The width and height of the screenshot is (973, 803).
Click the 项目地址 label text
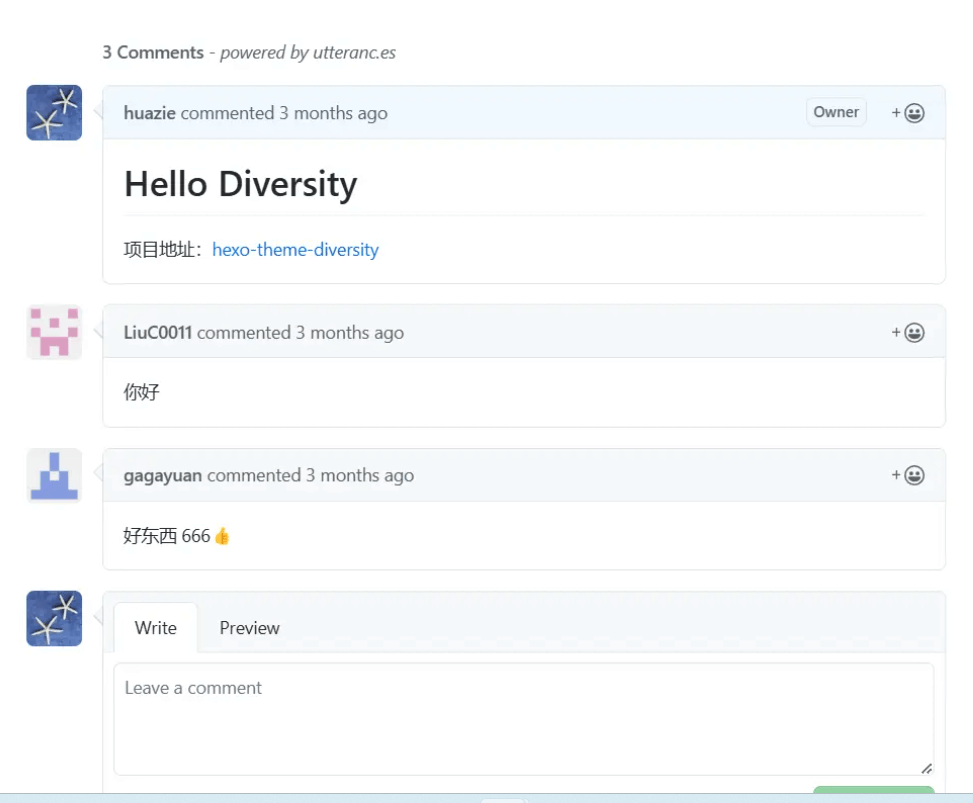click(x=163, y=249)
